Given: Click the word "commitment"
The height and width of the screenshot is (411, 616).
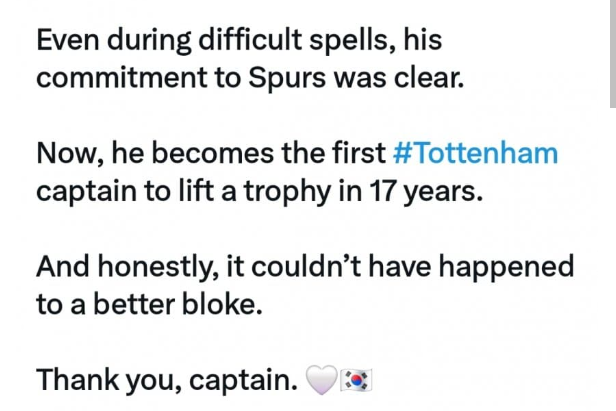Looking at the screenshot, I should [122, 77].
